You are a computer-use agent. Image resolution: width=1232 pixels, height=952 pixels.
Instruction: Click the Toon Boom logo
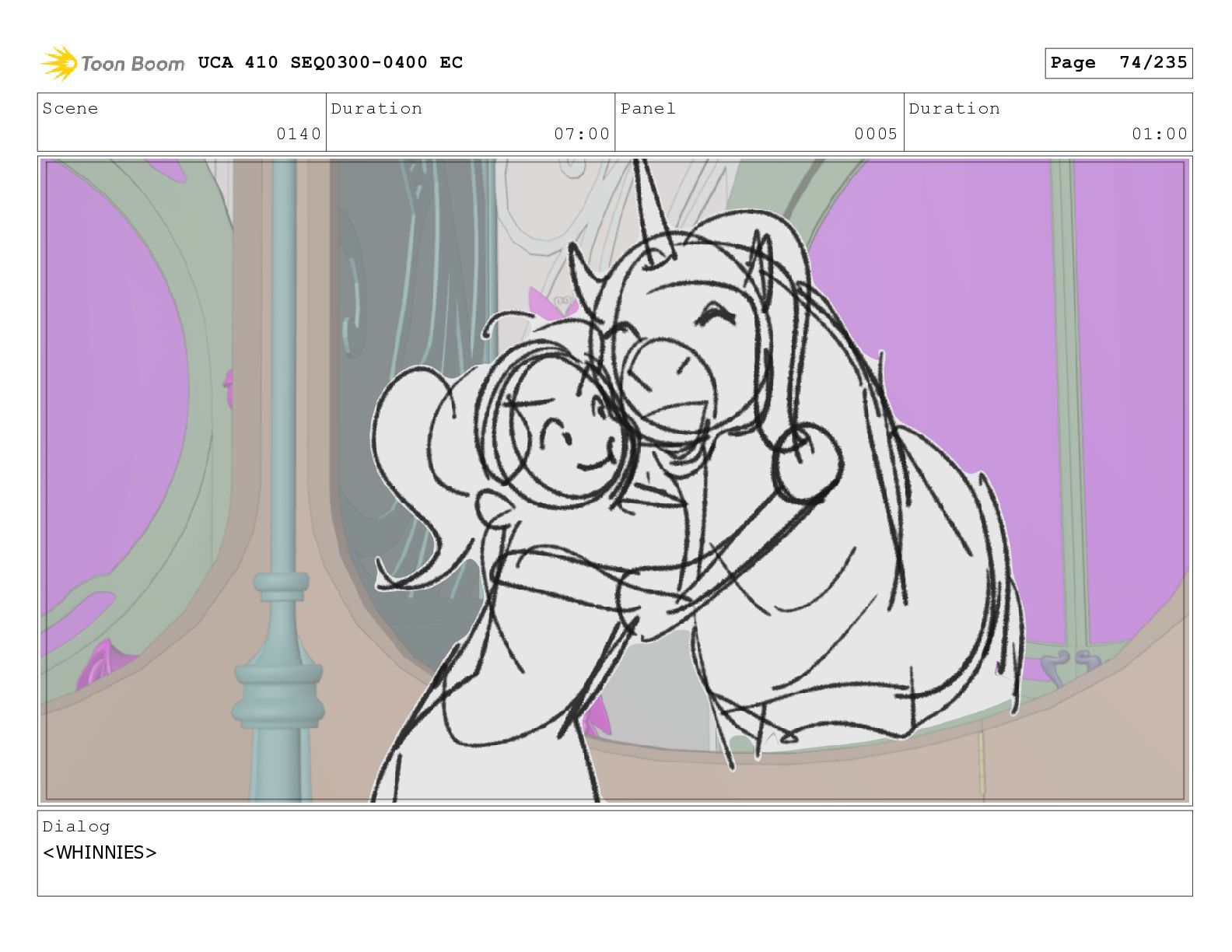113,63
